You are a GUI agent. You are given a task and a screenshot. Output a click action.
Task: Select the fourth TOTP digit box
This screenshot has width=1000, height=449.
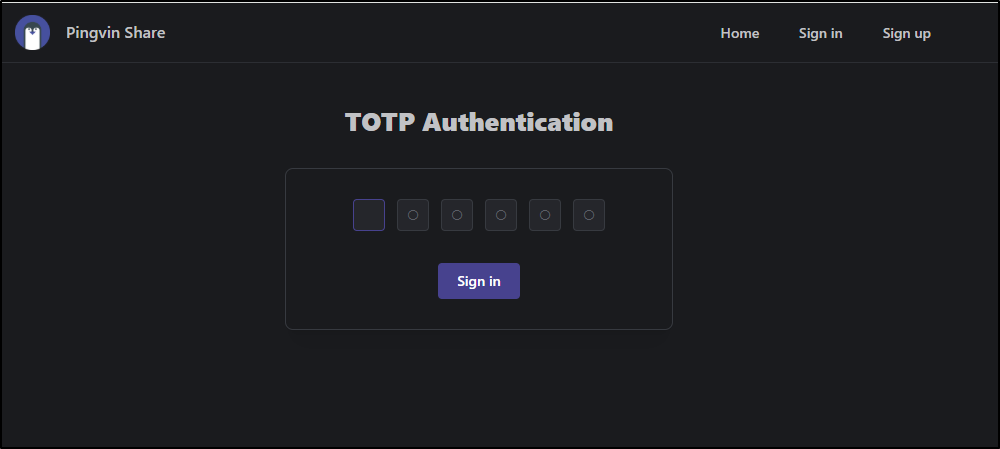[x=501, y=215]
